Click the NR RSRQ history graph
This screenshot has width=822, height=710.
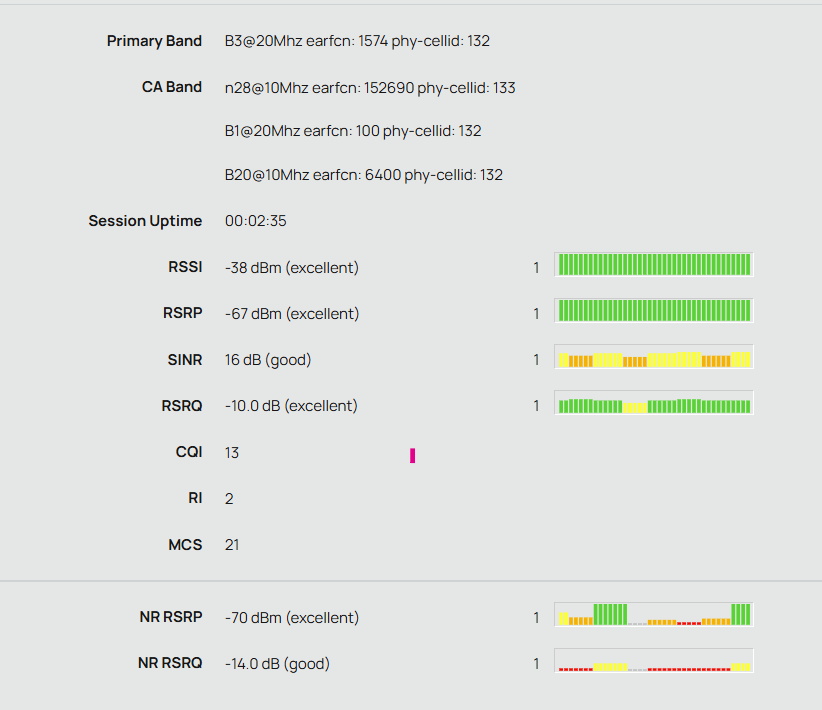coord(653,662)
